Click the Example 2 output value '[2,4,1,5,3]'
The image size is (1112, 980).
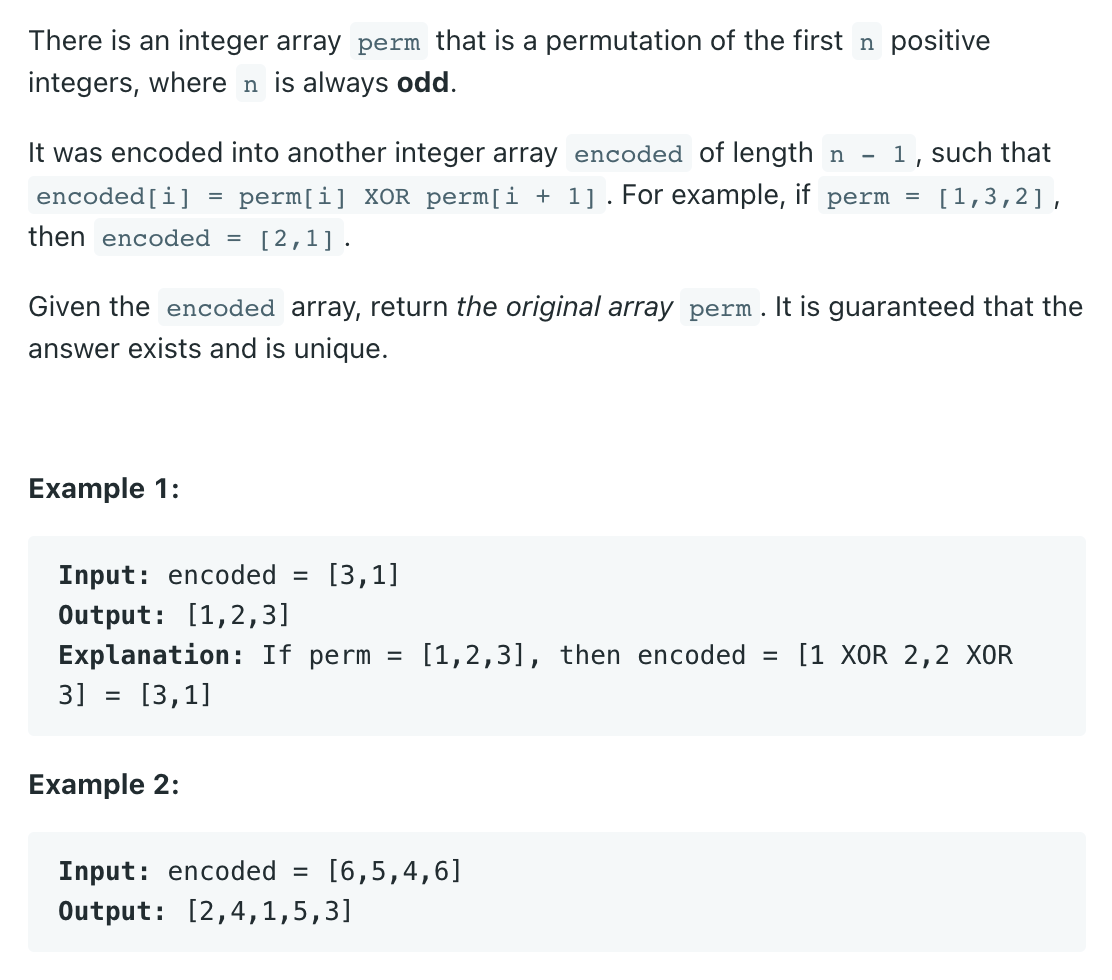point(269,911)
